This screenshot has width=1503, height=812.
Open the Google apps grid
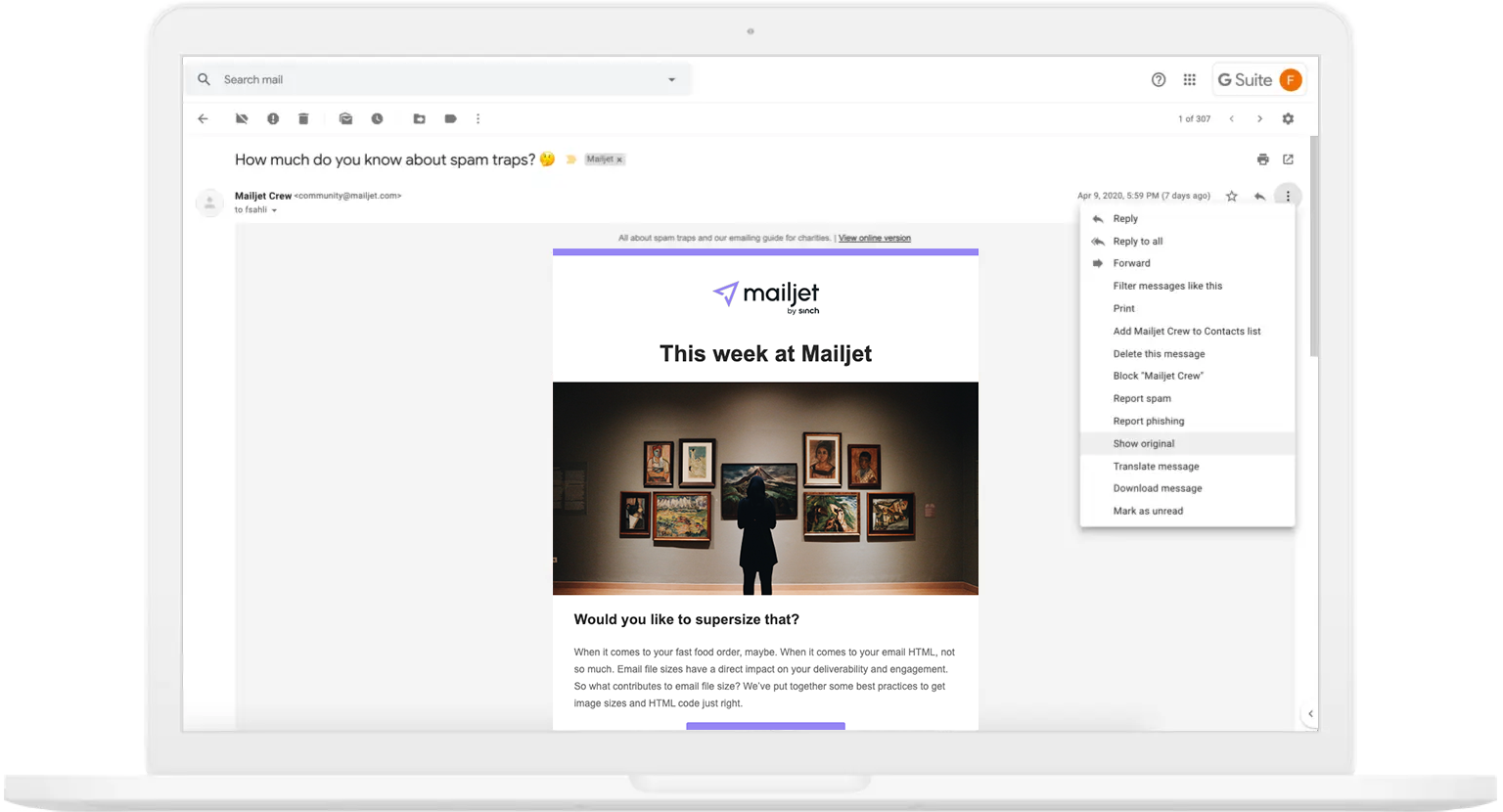(1190, 80)
